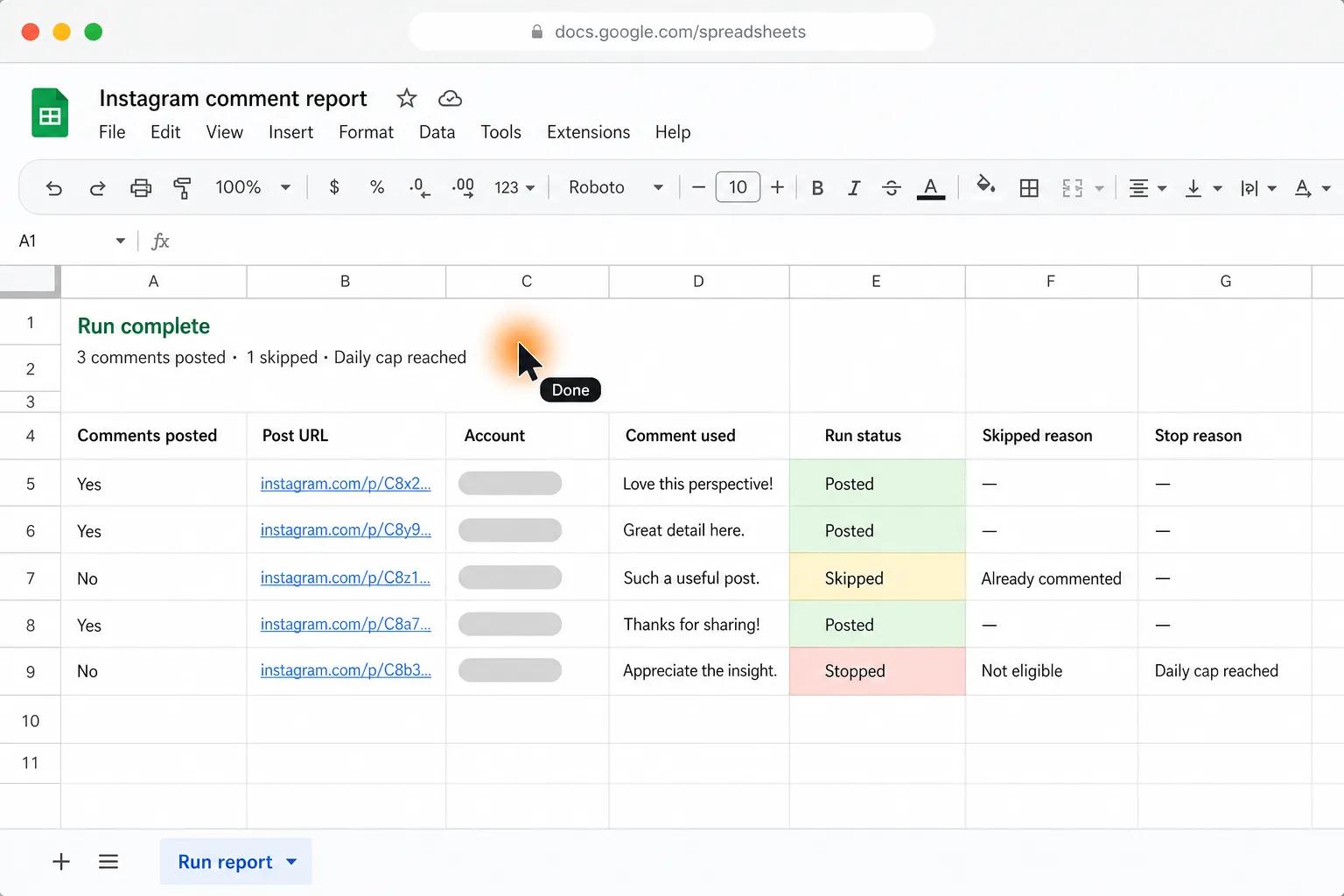1344x896 pixels.
Task: Select the paint format roller icon
Action: tap(182, 188)
